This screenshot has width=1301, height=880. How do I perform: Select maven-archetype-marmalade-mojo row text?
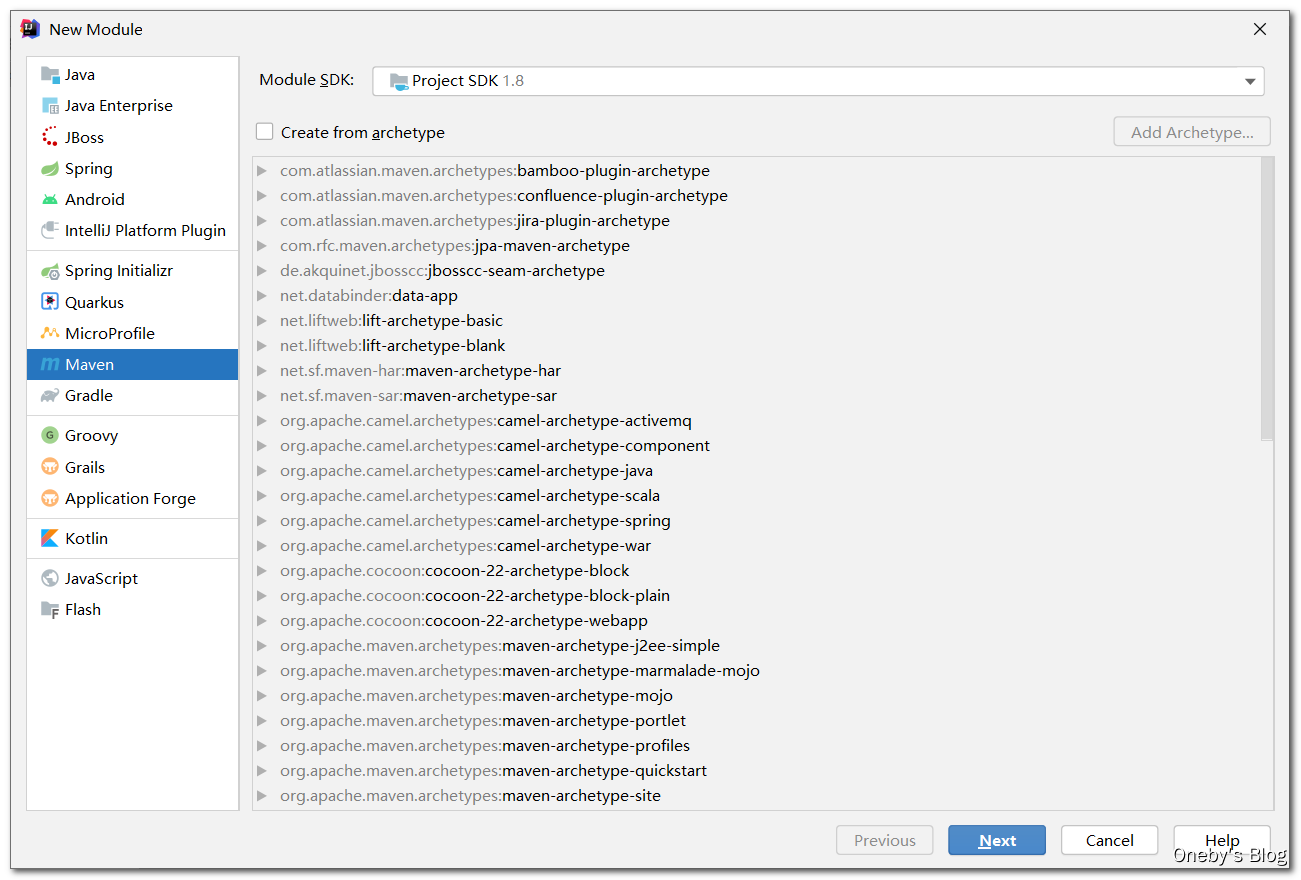pos(520,671)
